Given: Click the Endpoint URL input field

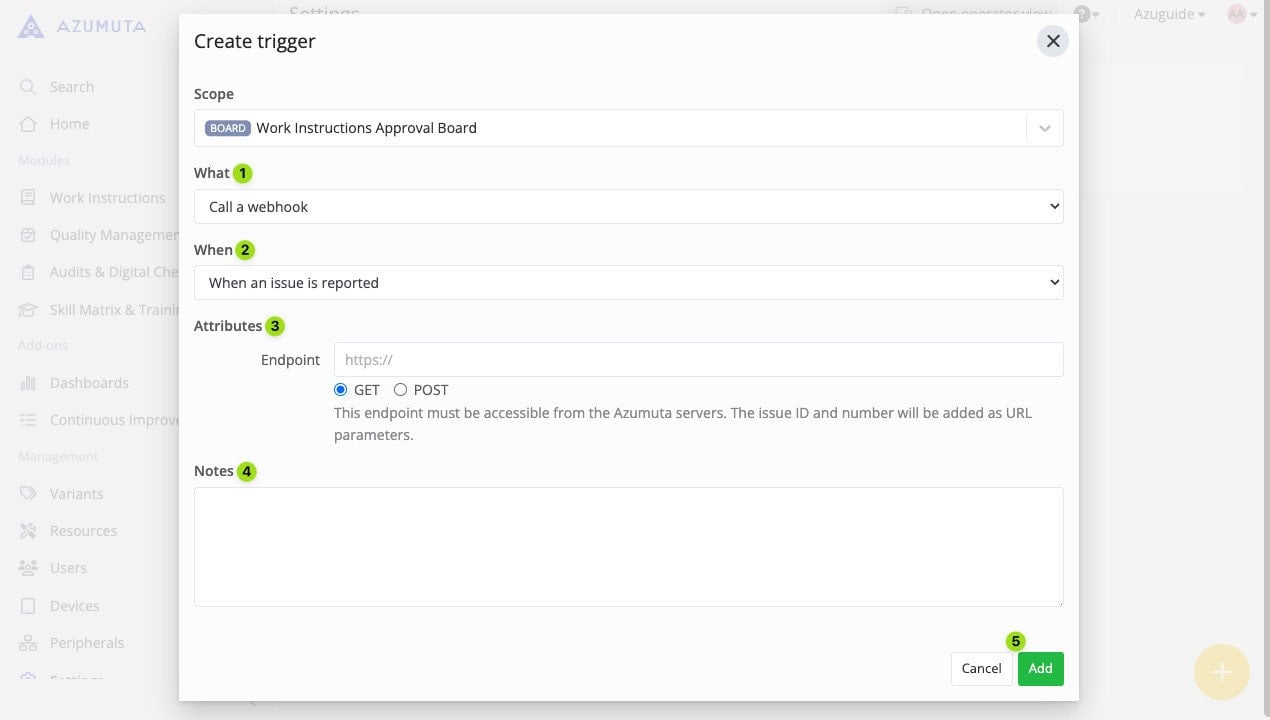Looking at the screenshot, I should point(698,360).
